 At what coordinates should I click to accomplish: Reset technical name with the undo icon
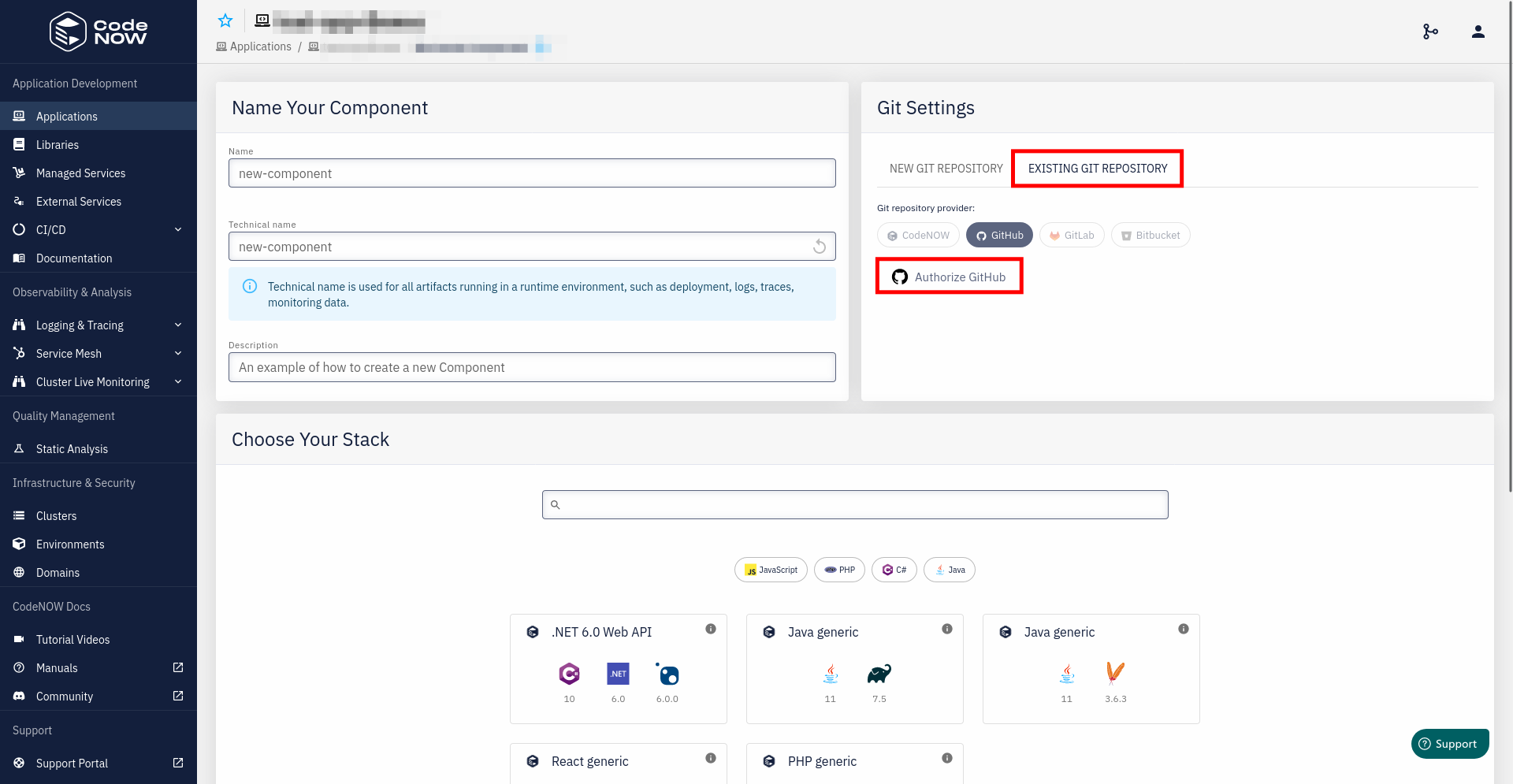820,247
